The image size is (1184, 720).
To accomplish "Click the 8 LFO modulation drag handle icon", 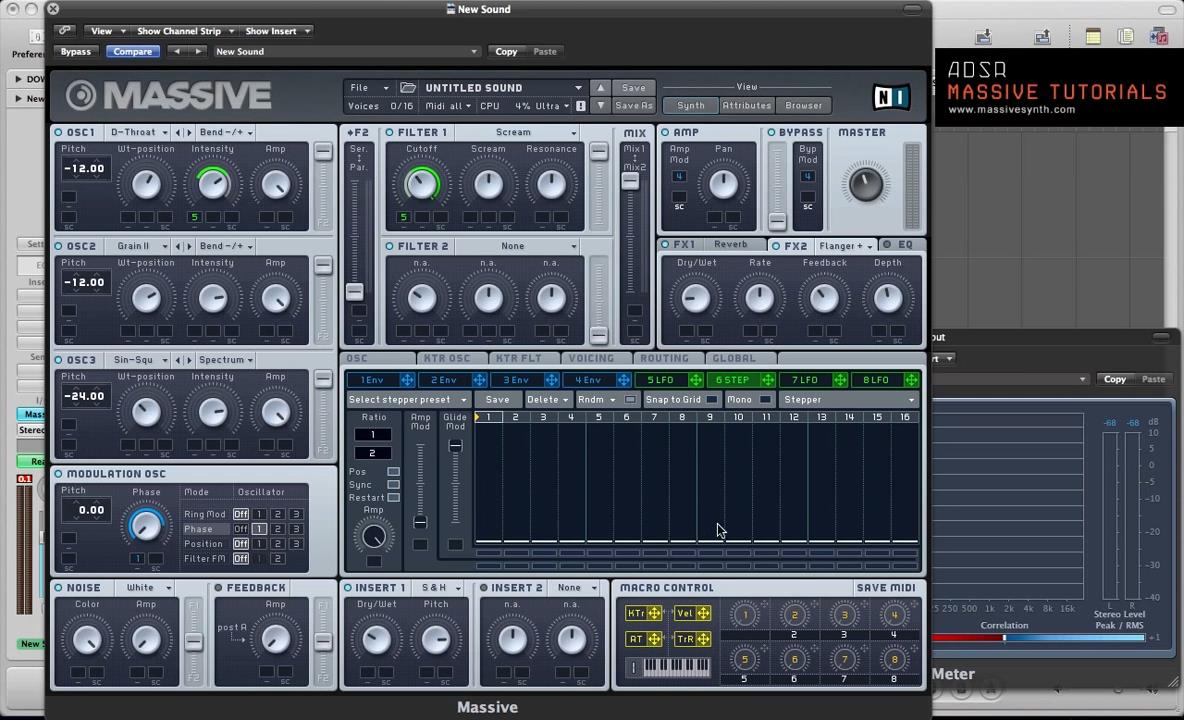I will click(911, 380).
